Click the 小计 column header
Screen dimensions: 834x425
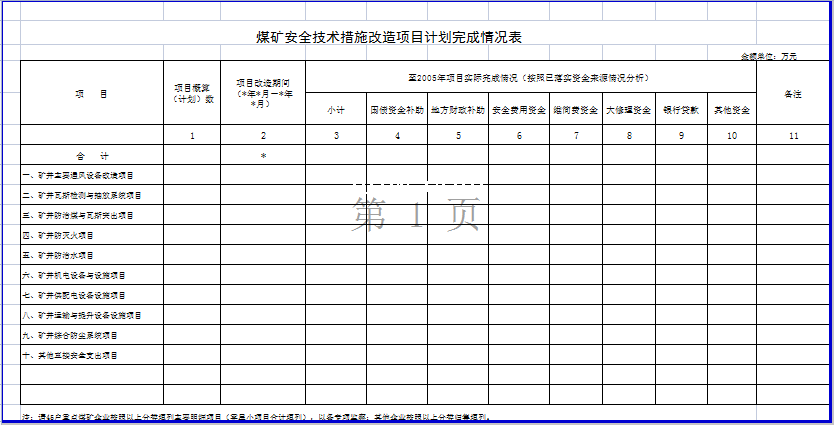(336, 109)
